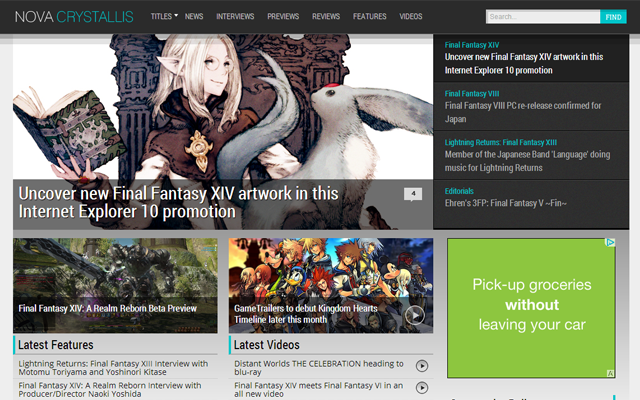Click play icon beside Distant Worlds video
Image resolution: width=640 pixels, height=400 pixels.
tap(421, 367)
